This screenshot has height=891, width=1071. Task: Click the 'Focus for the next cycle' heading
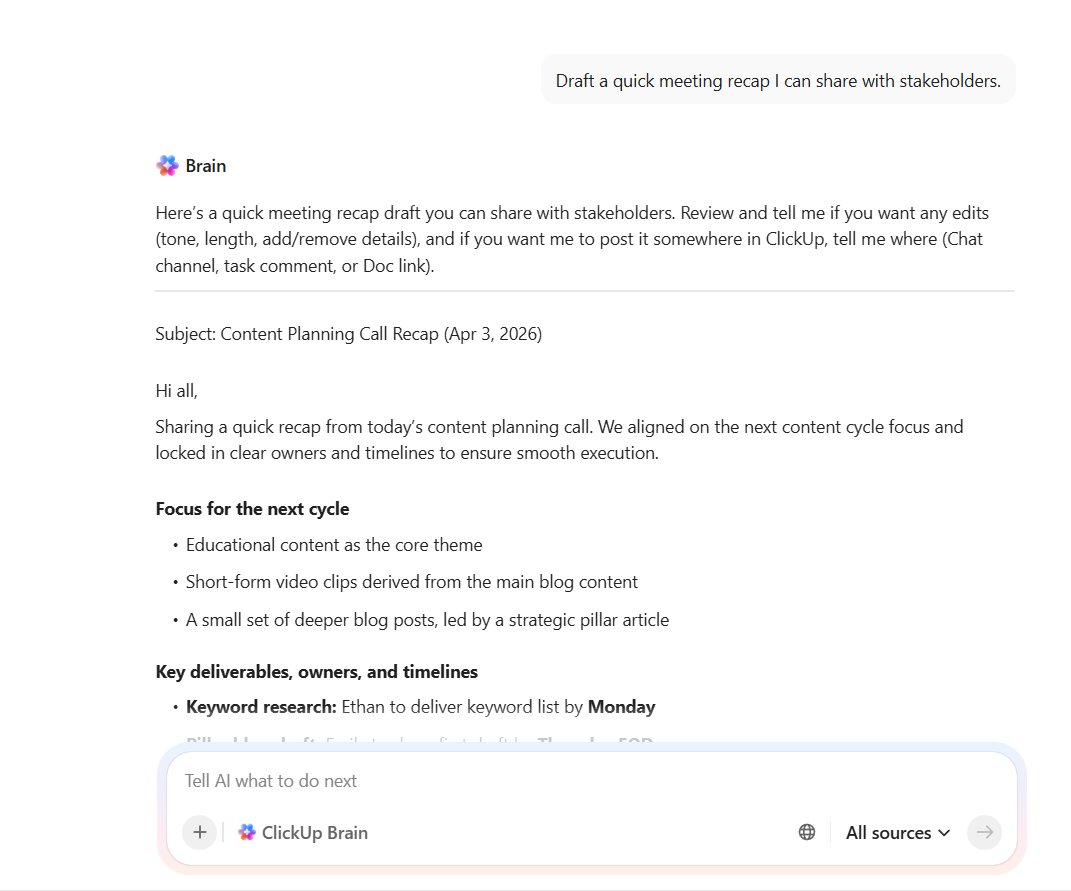pos(252,509)
